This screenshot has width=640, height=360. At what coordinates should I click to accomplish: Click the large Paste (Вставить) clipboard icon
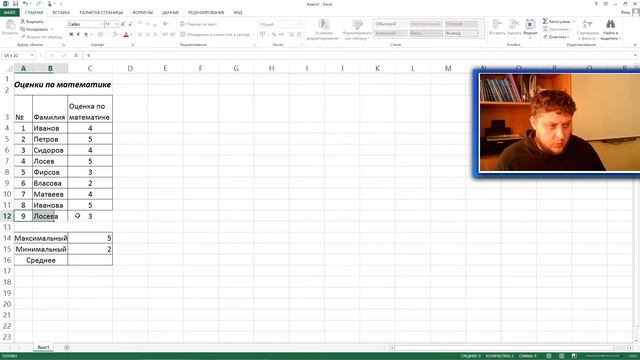click(x=10, y=25)
